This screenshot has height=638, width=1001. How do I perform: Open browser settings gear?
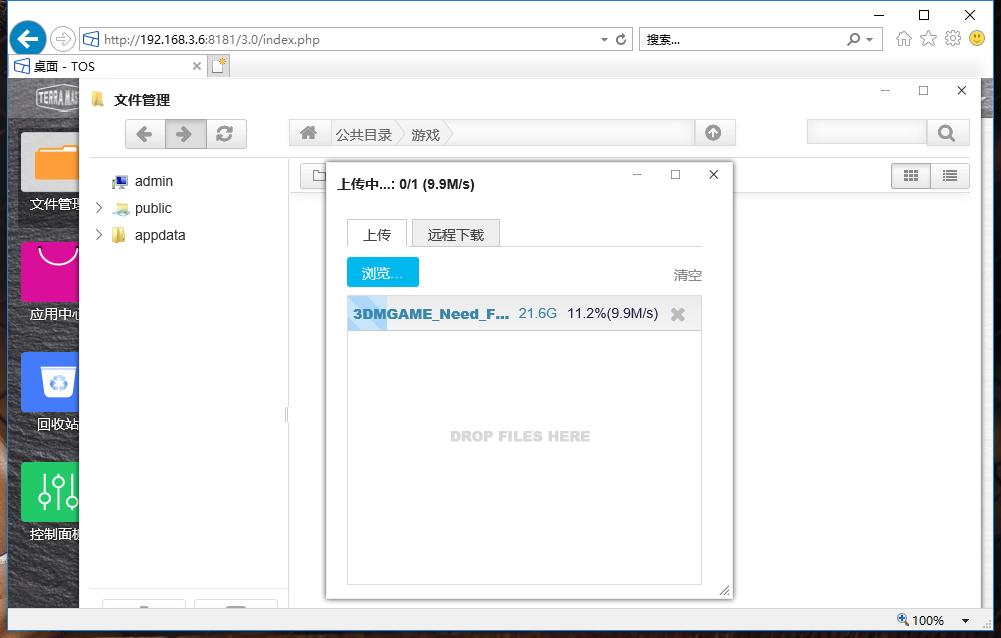click(953, 38)
